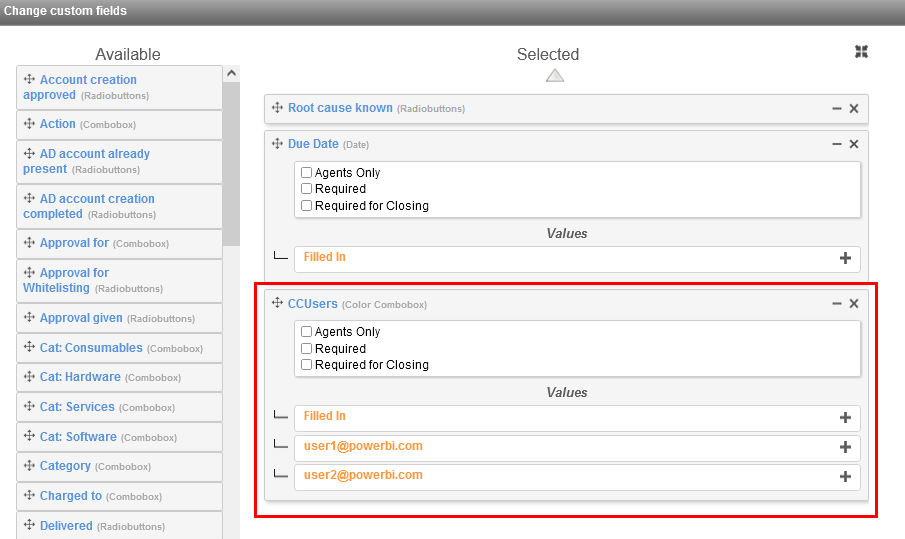Click plus on CCUsers Filled In value
905x539 pixels.
pyautogui.click(x=845, y=418)
